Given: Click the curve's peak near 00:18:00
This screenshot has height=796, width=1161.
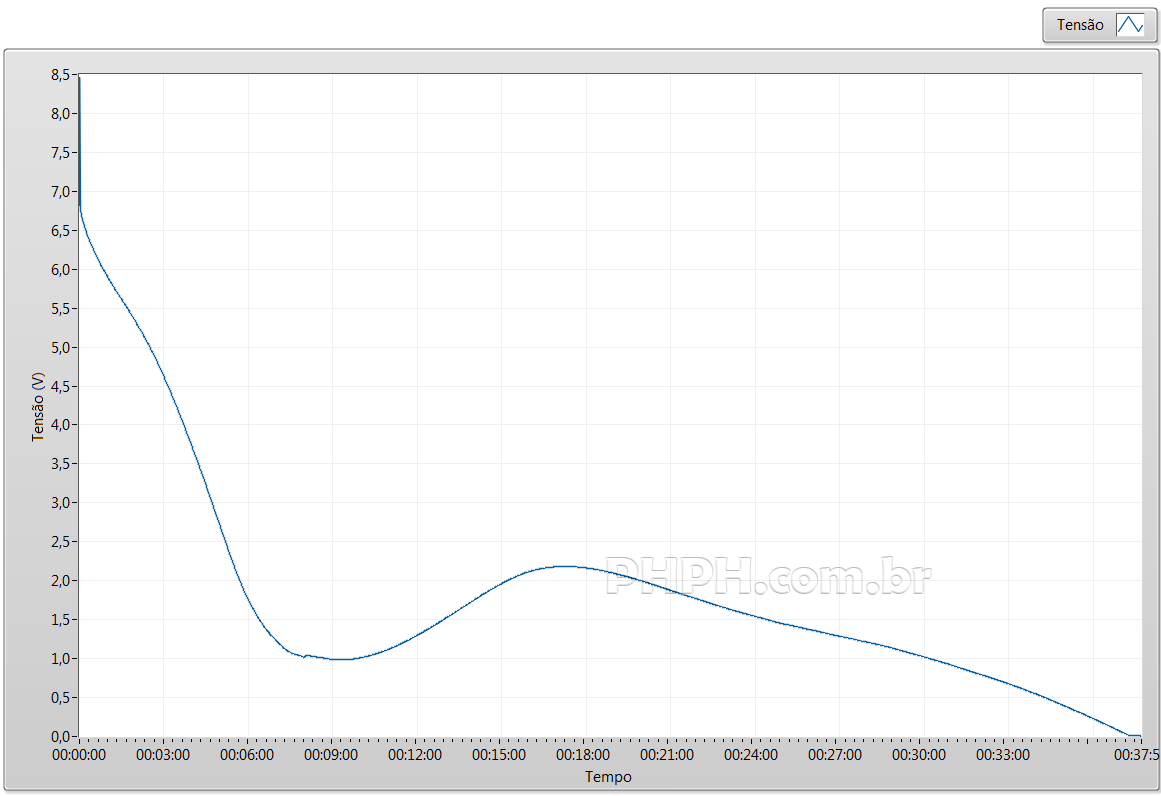Looking at the screenshot, I should click(x=566, y=566).
